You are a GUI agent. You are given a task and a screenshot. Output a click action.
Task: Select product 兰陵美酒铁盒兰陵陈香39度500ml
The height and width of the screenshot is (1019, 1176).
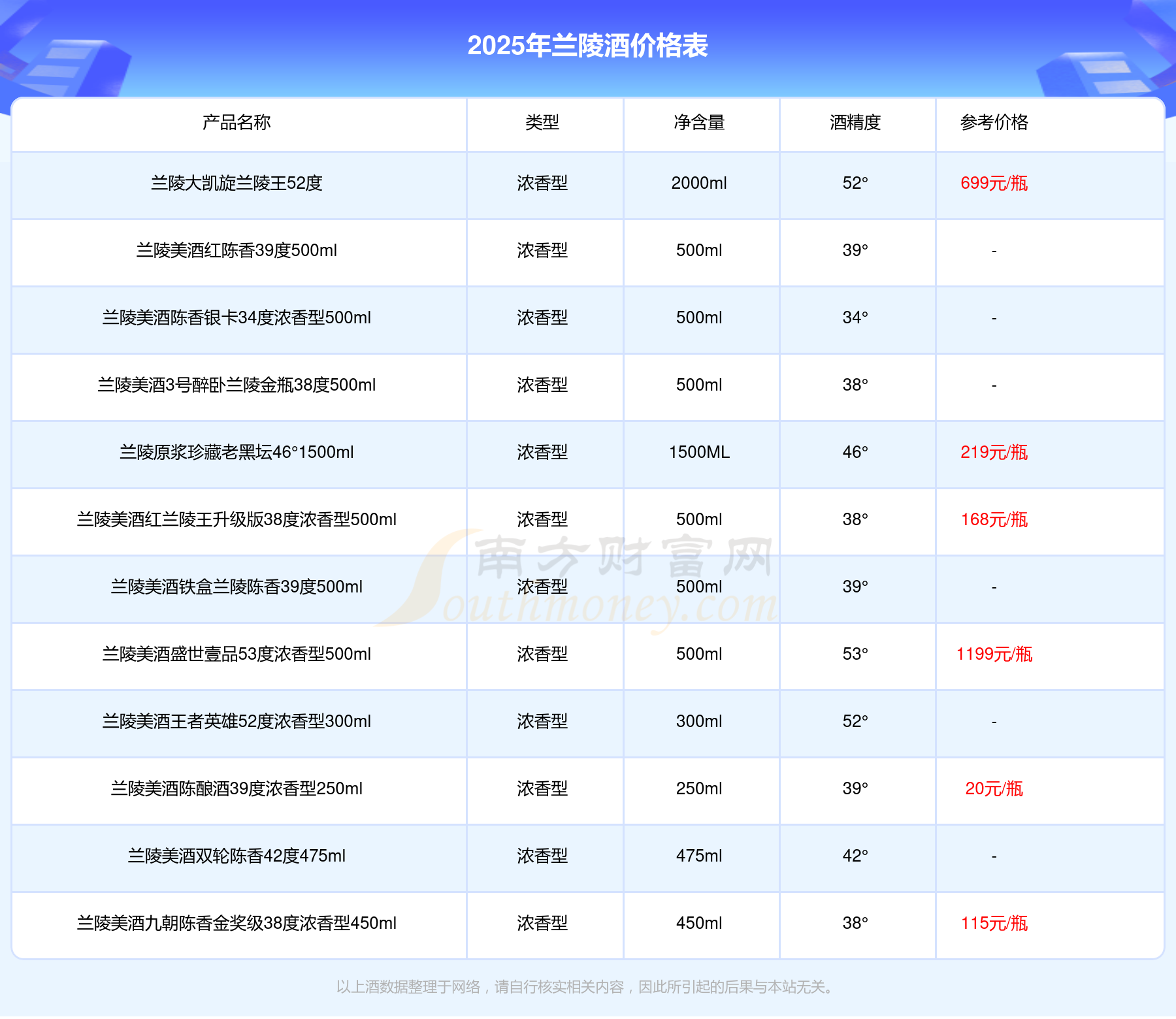pyautogui.click(x=237, y=587)
